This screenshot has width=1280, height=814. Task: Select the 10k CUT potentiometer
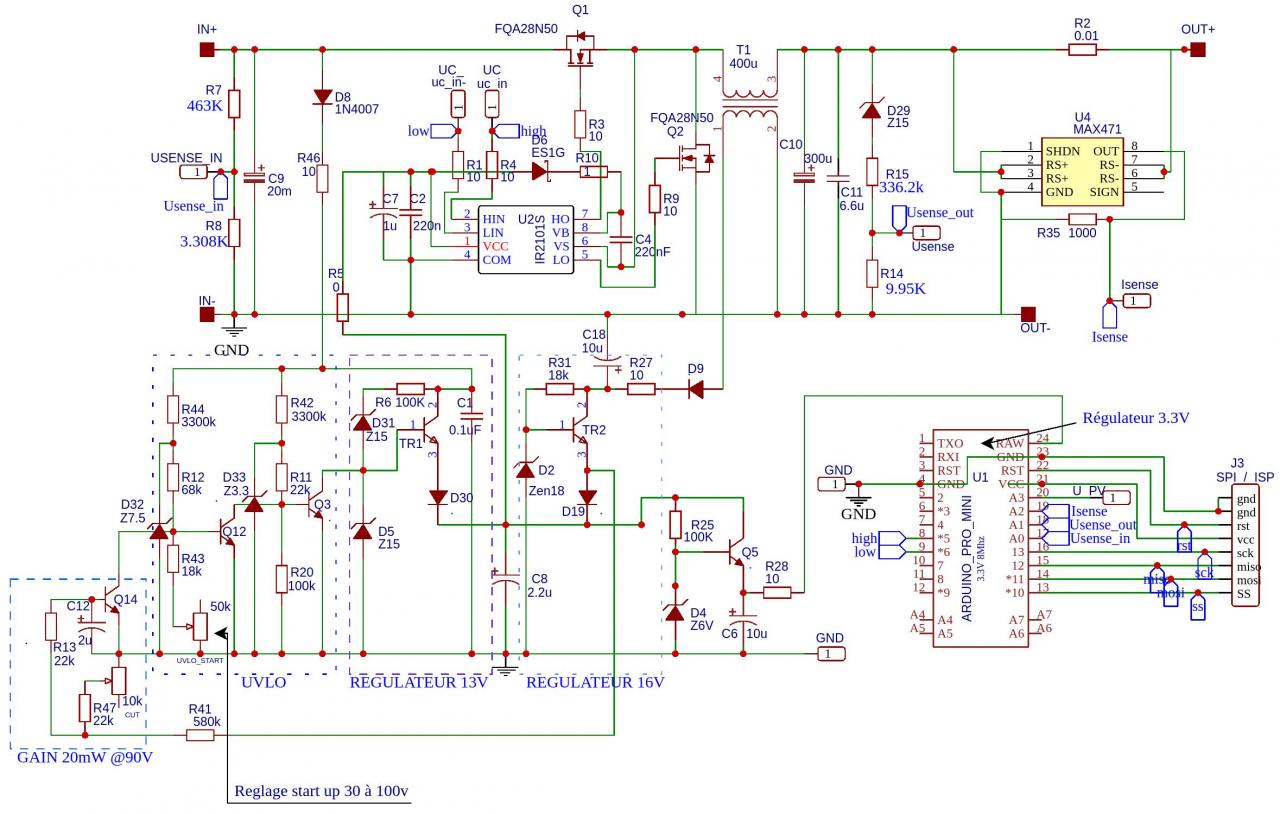(117, 680)
